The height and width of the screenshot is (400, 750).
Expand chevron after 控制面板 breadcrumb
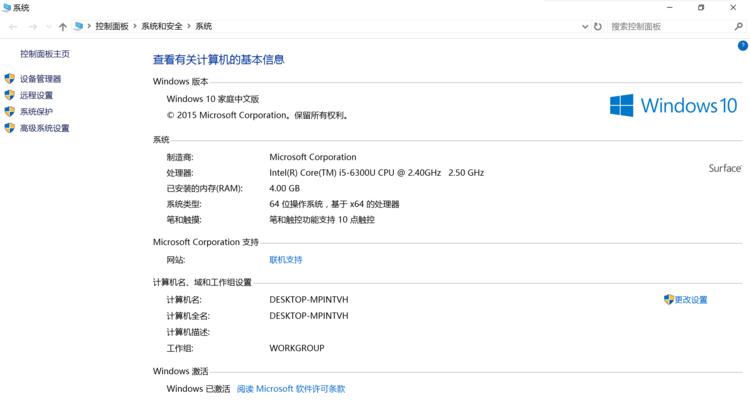(135, 26)
